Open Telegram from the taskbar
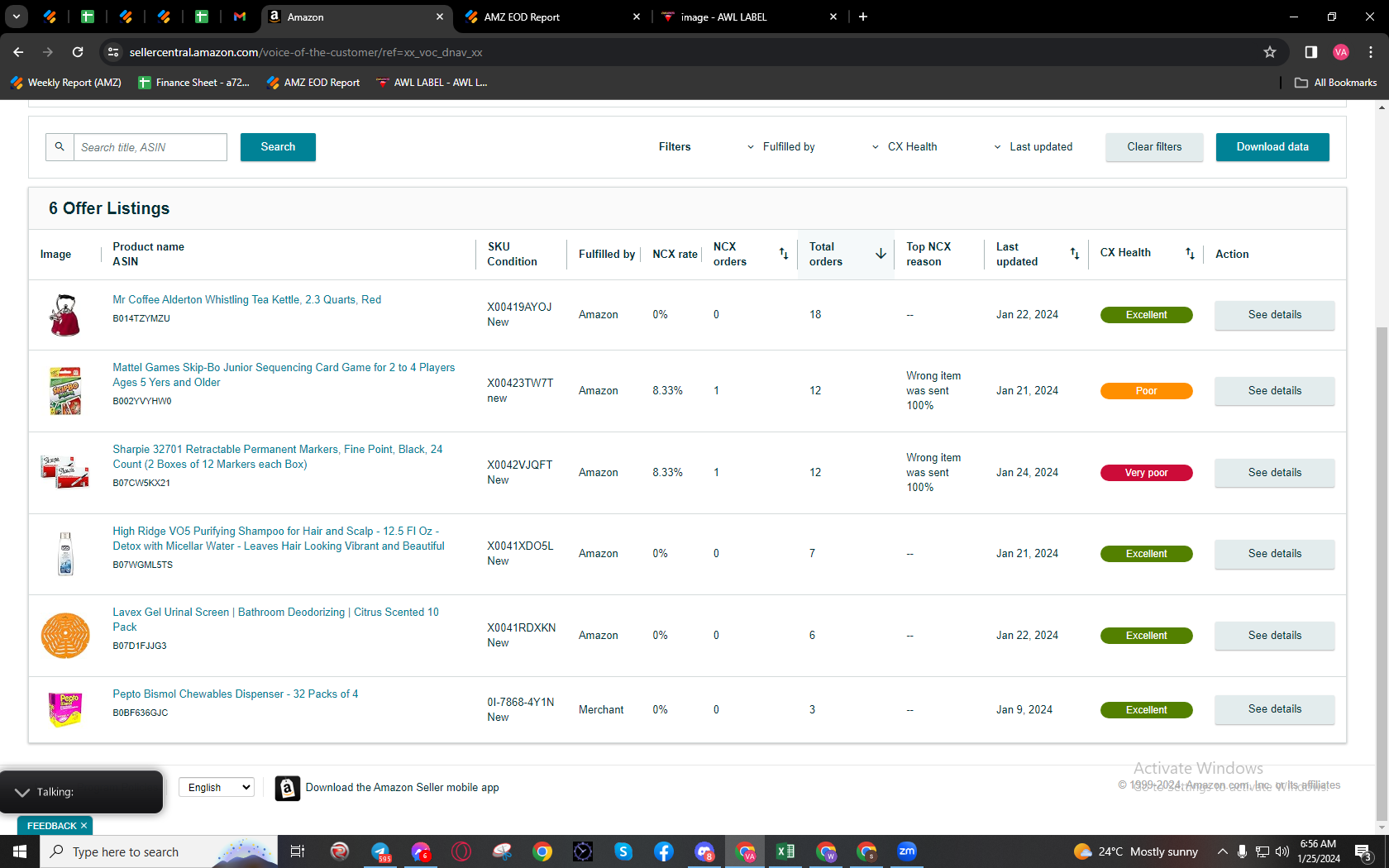Image resolution: width=1389 pixels, height=868 pixels. coord(380,851)
